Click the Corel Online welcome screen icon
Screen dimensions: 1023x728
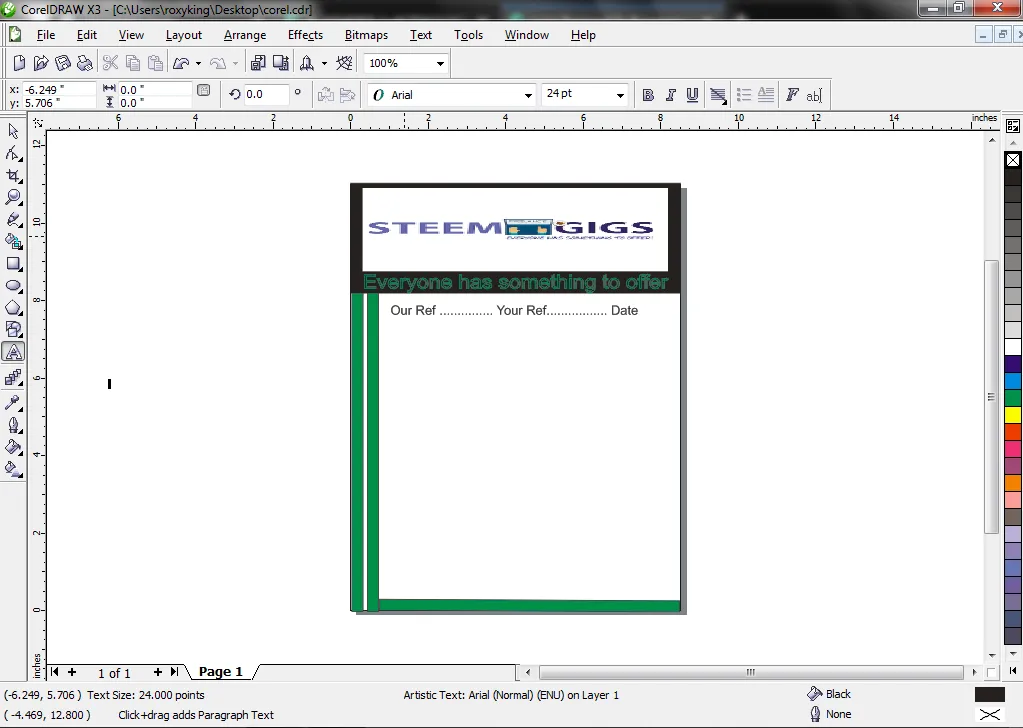point(344,63)
